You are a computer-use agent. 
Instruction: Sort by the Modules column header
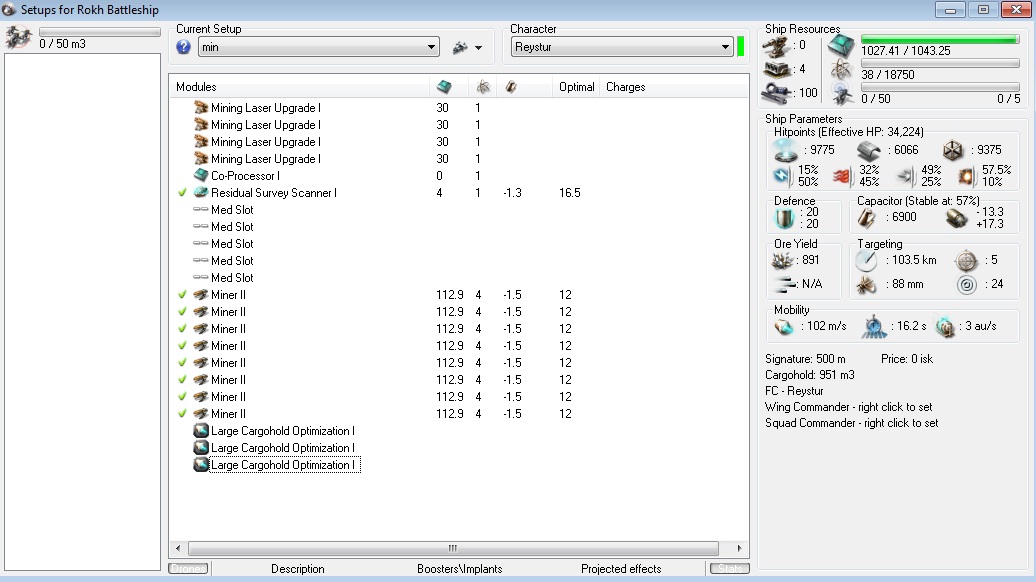click(196, 87)
